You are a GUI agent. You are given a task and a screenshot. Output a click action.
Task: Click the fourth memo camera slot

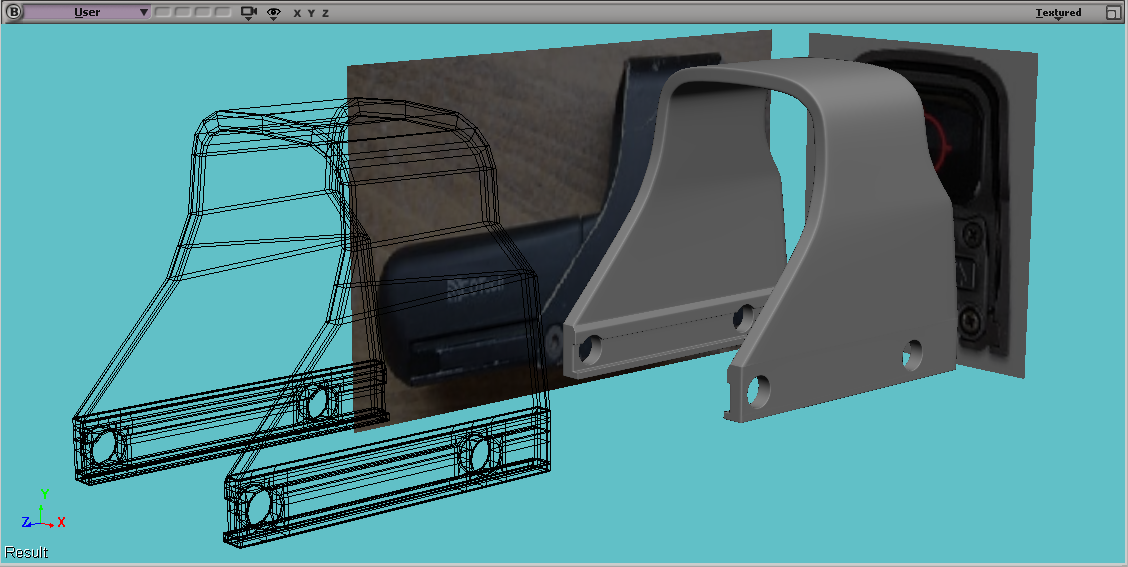pos(223,12)
